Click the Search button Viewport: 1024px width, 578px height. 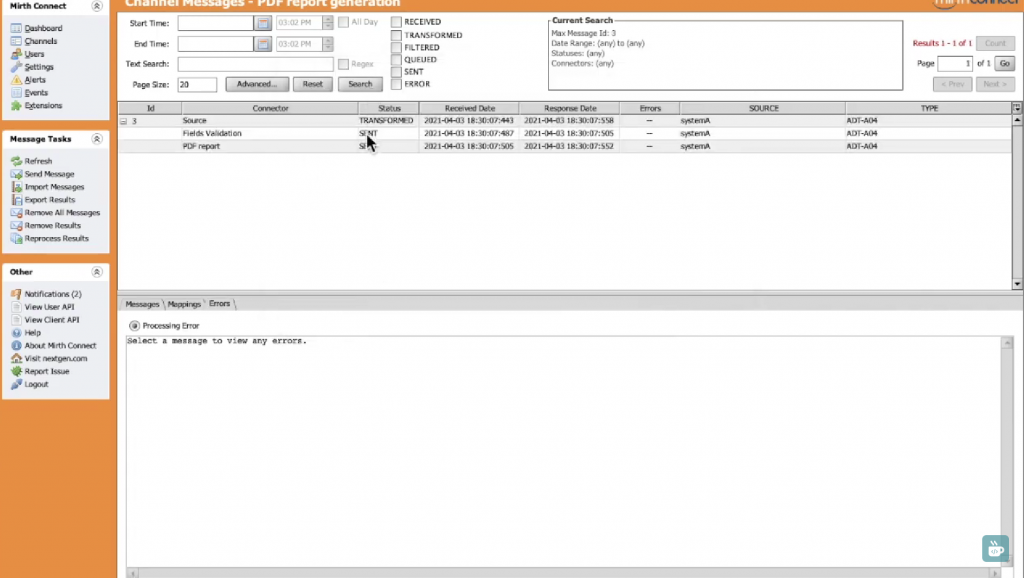[360, 84]
